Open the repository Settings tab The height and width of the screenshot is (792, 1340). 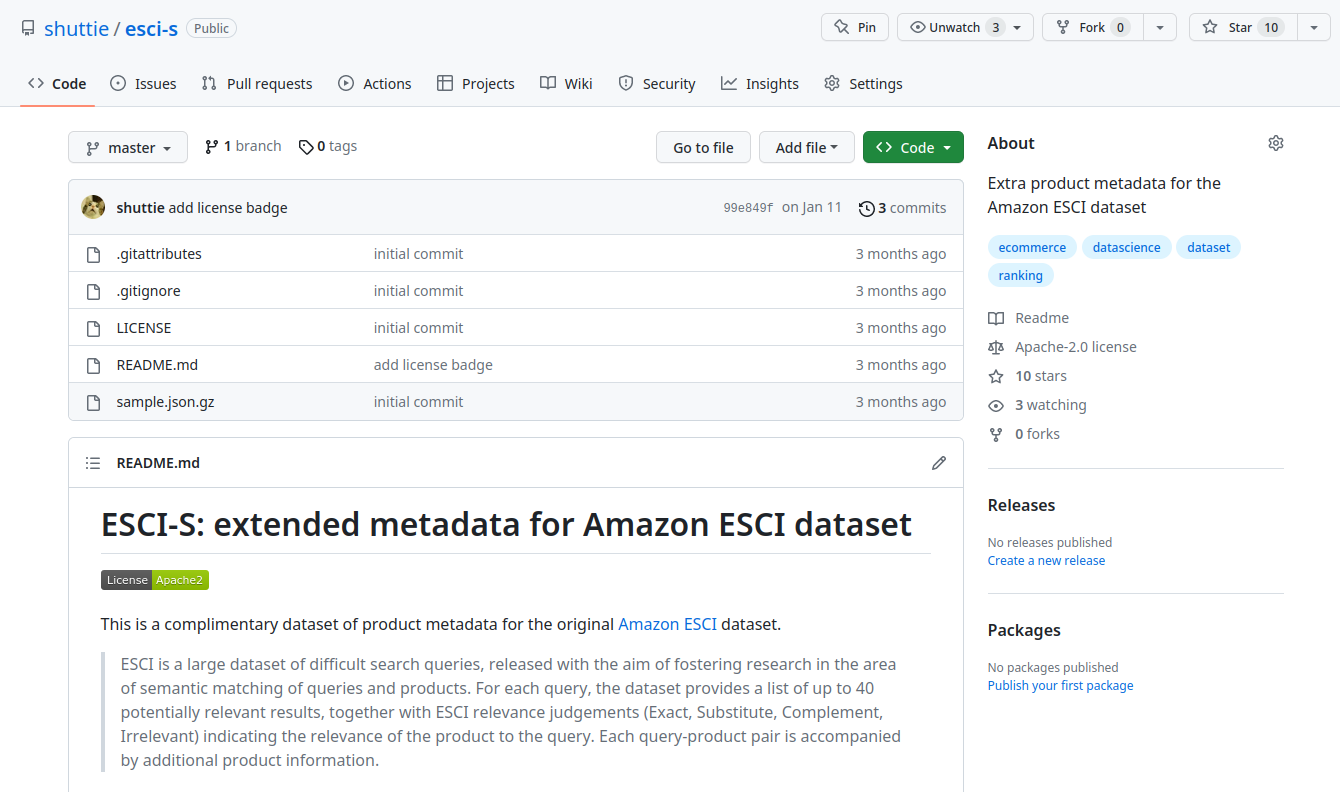[x=863, y=83]
